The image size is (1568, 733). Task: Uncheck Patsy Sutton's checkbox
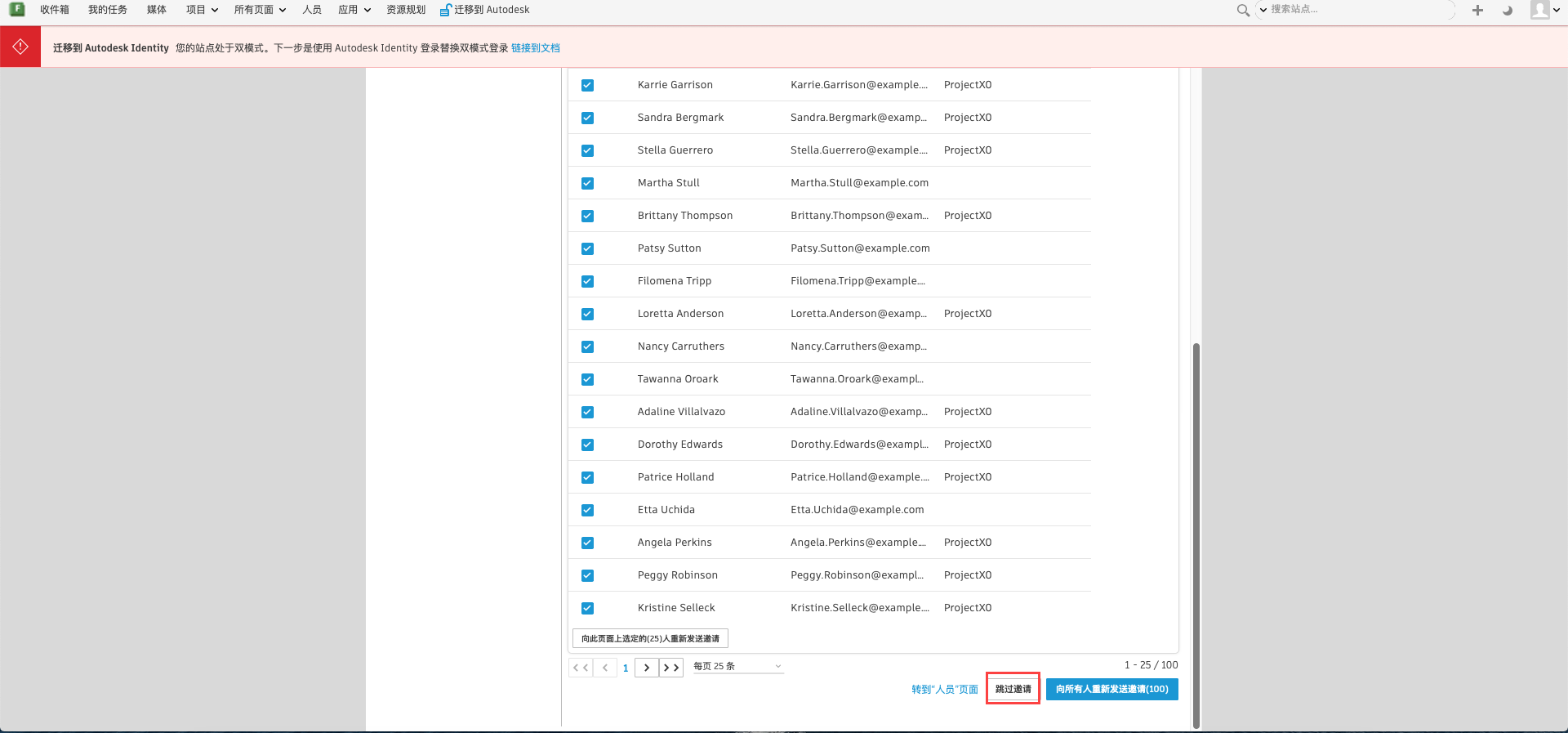(x=587, y=248)
